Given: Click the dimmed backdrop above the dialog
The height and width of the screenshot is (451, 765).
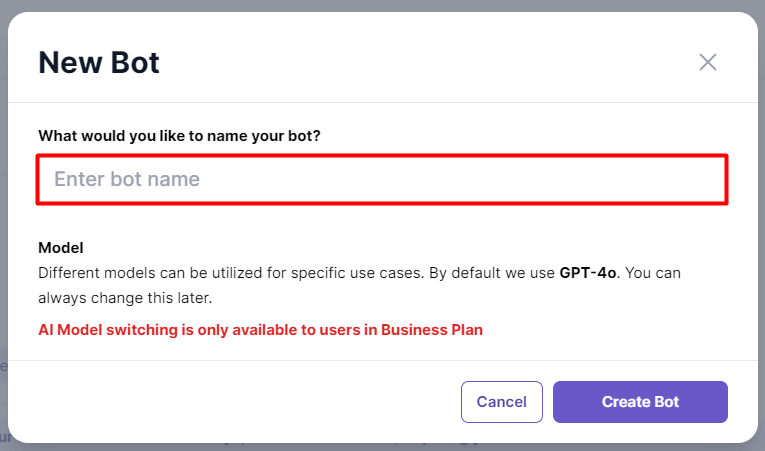Looking at the screenshot, I should click(382, 5).
